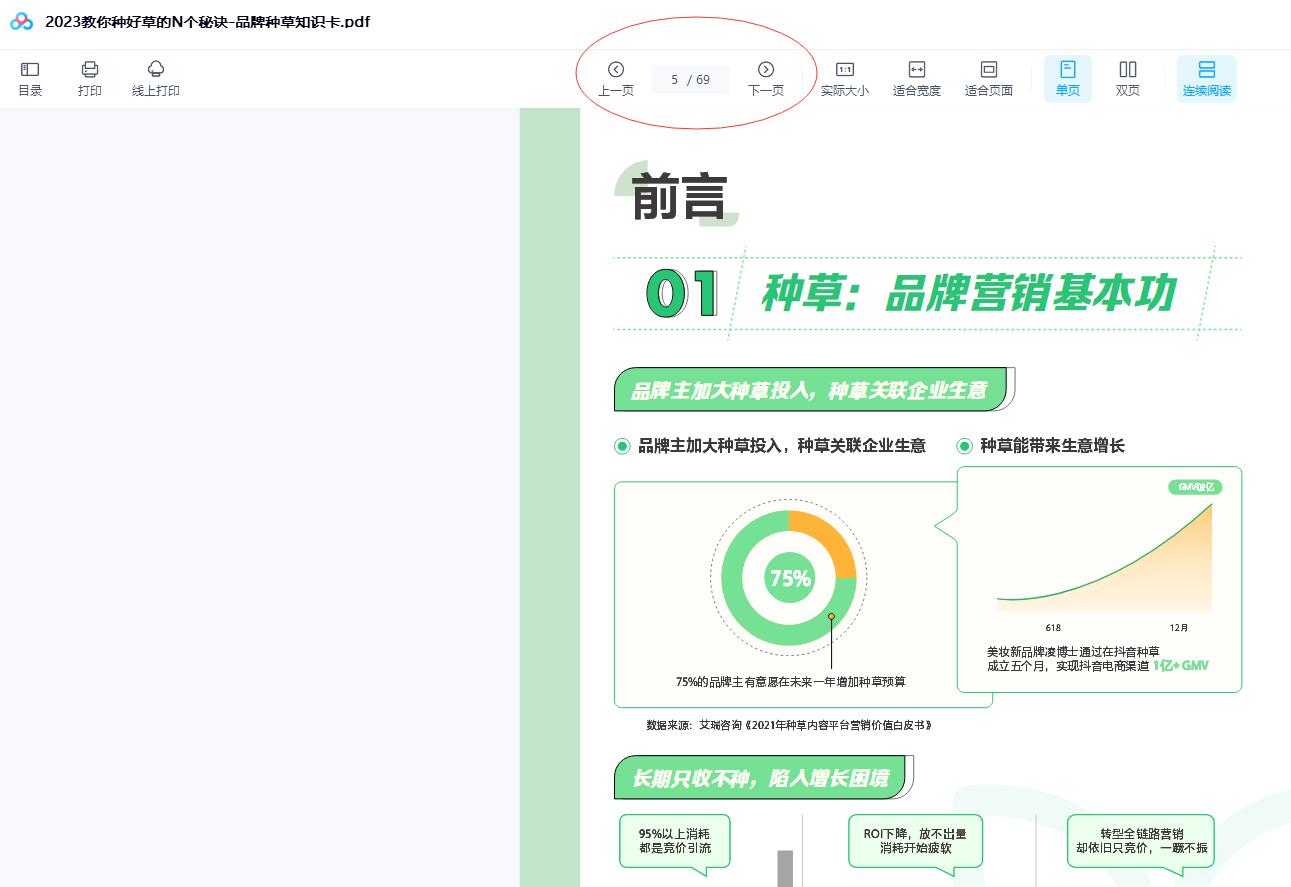
Task: Click the 前言 heading on the page
Action: click(679, 196)
